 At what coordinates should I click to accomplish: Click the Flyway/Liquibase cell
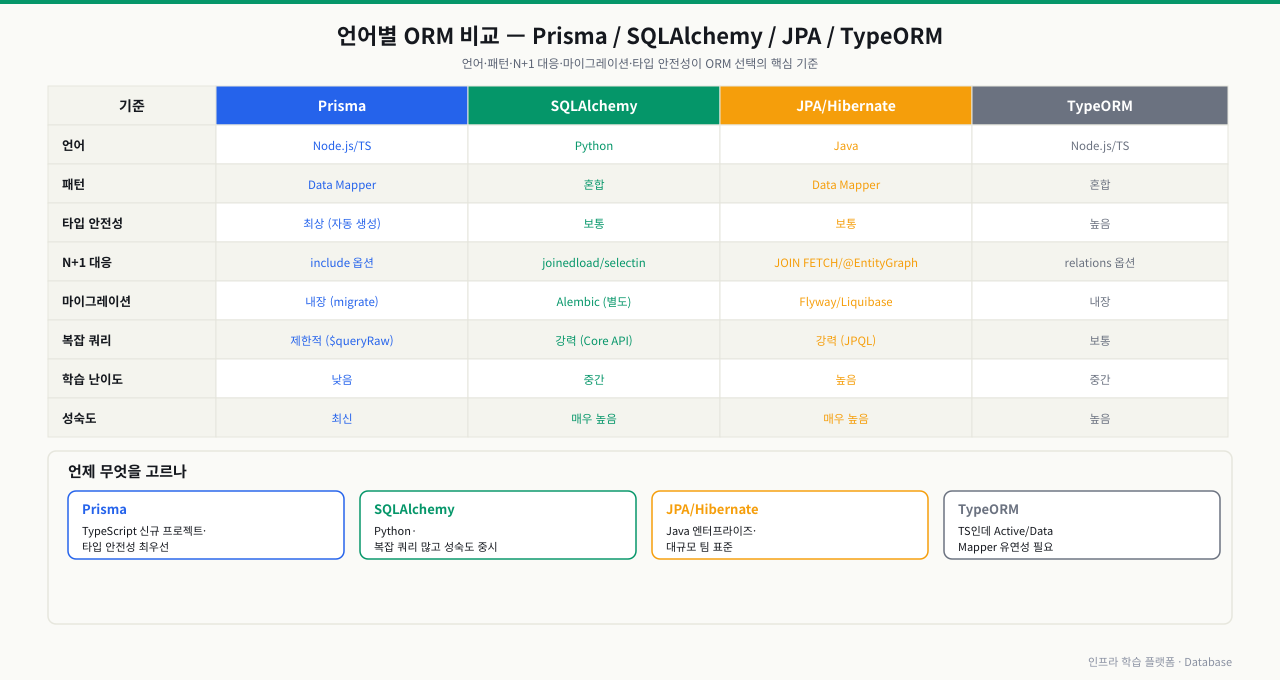pyautogui.click(x=846, y=301)
